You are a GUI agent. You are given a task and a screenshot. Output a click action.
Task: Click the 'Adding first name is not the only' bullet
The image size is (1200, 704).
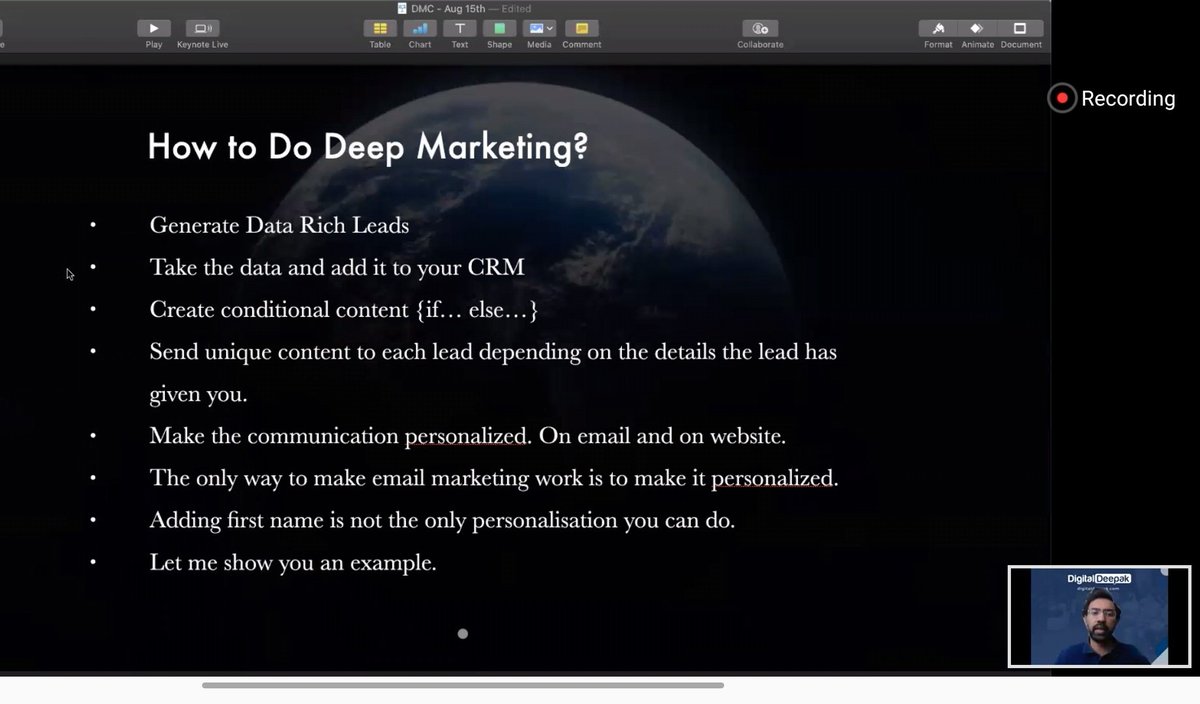442,520
